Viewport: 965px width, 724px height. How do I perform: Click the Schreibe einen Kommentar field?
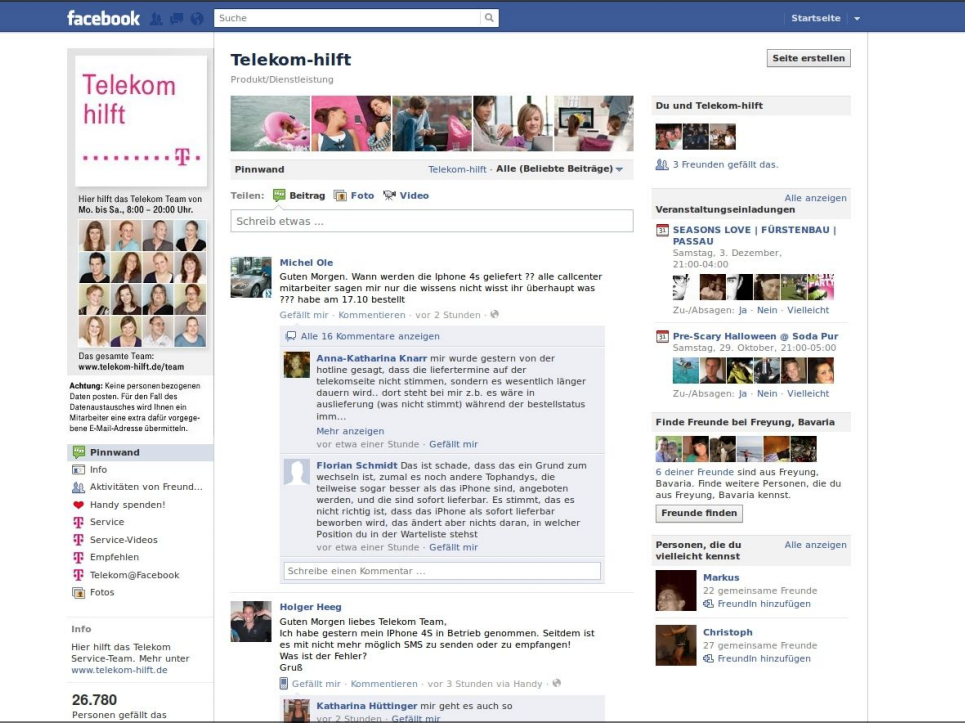pos(442,571)
